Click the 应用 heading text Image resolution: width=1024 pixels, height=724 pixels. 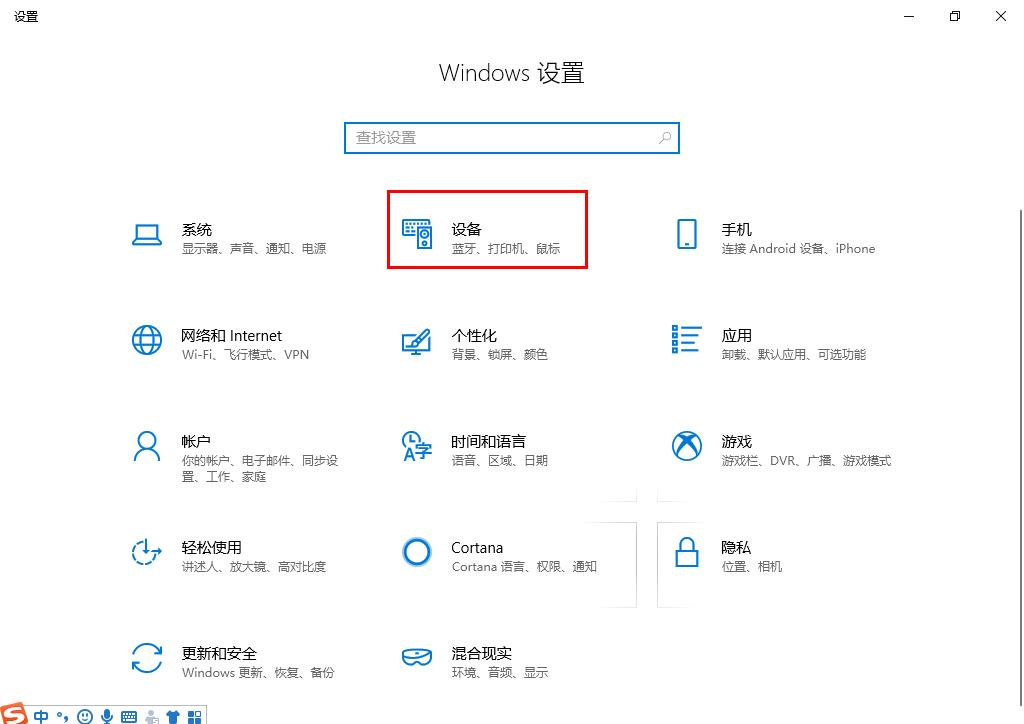[736, 336]
